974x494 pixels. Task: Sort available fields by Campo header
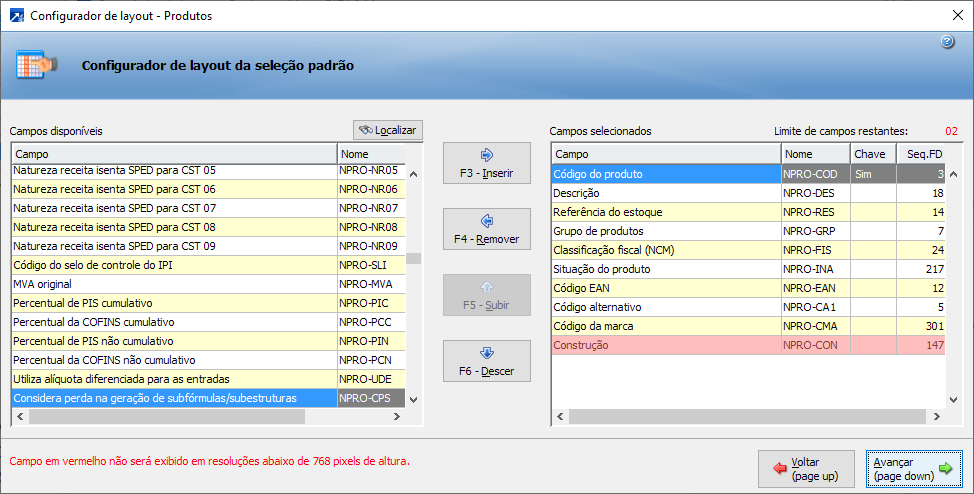(x=175, y=154)
